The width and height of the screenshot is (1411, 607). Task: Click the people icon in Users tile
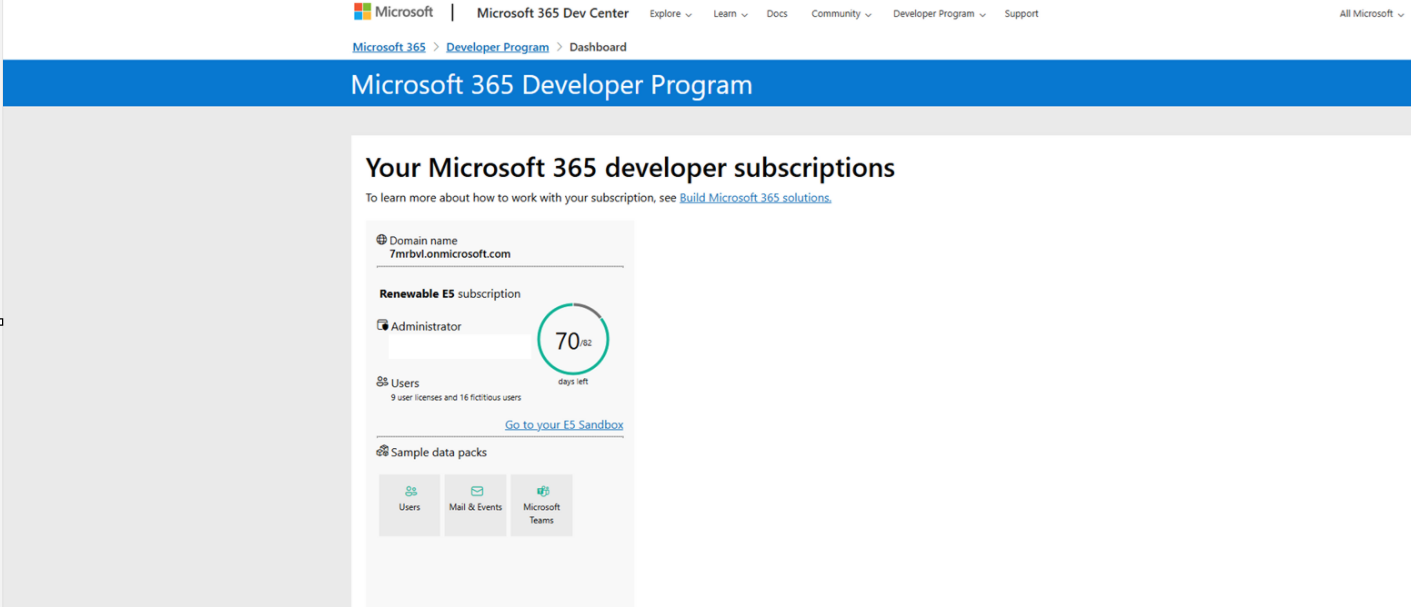(410, 491)
